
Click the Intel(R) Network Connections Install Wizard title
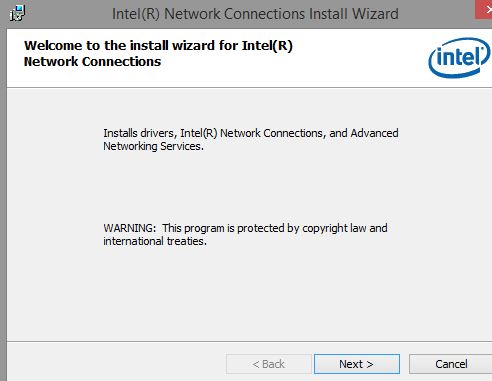[255, 14]
